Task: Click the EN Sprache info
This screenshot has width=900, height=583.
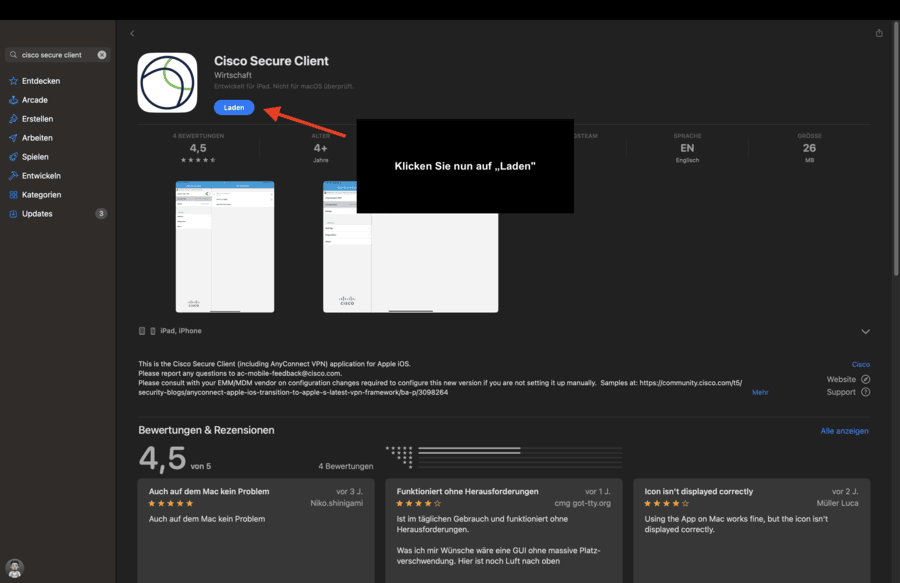Action: [687, 148]
